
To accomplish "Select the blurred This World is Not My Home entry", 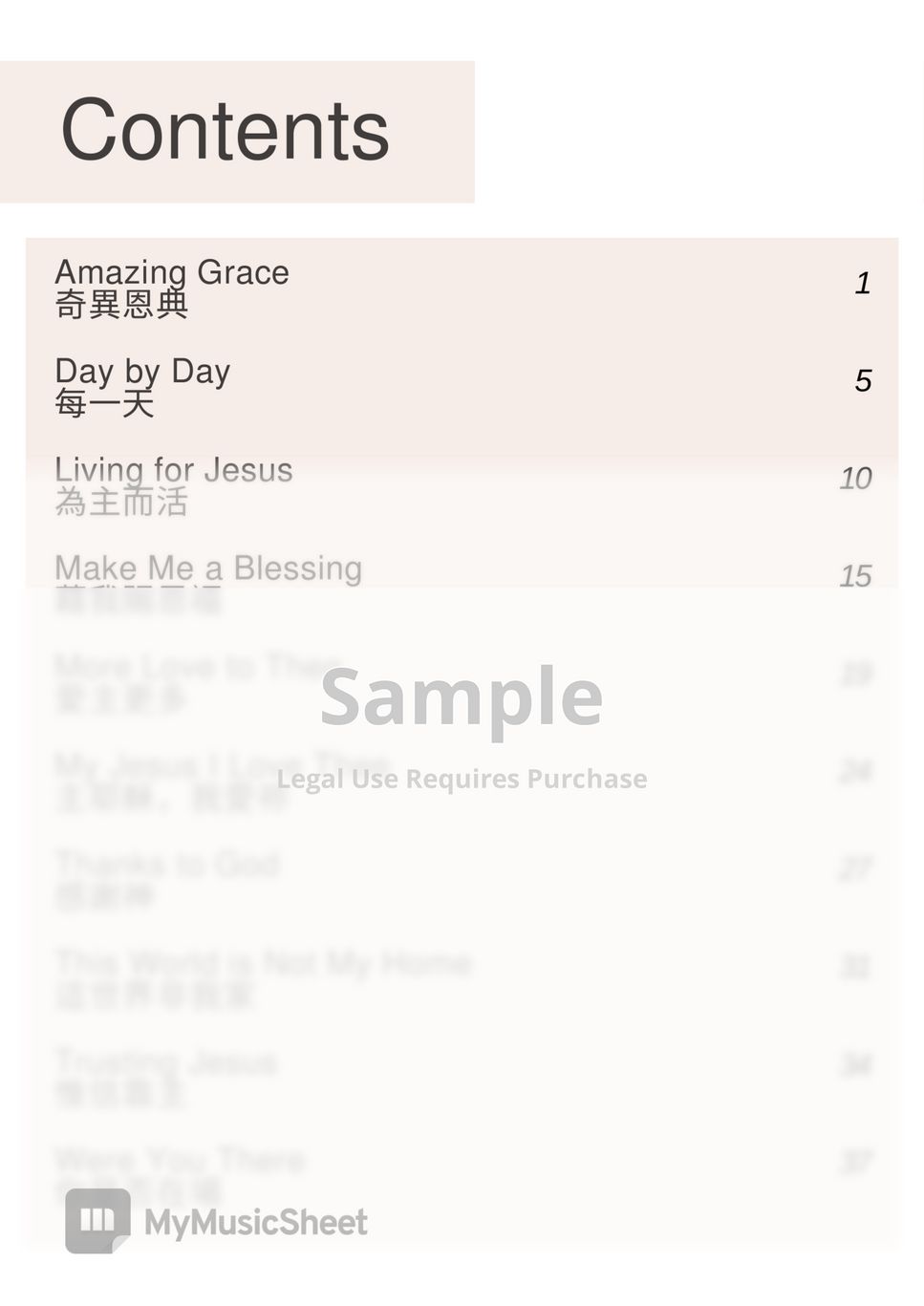I will pyautogui.click(x=263, y=962).
